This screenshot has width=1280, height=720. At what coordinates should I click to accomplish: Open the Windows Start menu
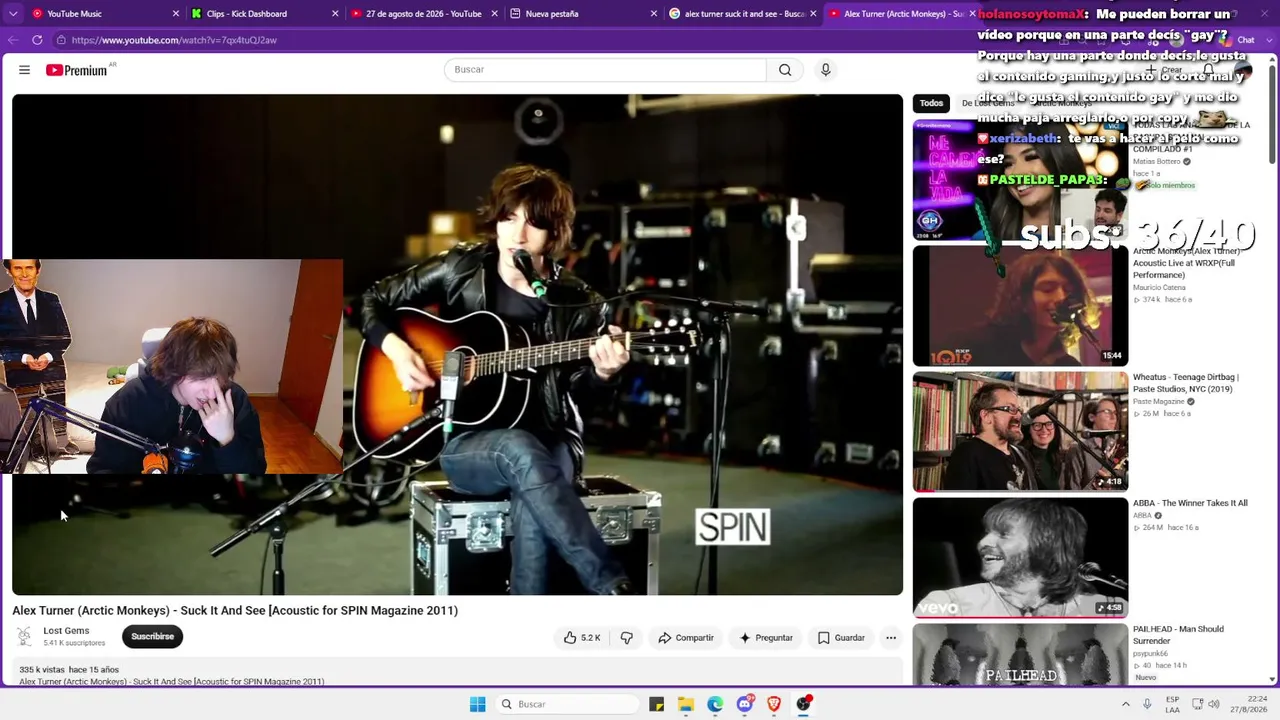[x=478, y=704]
